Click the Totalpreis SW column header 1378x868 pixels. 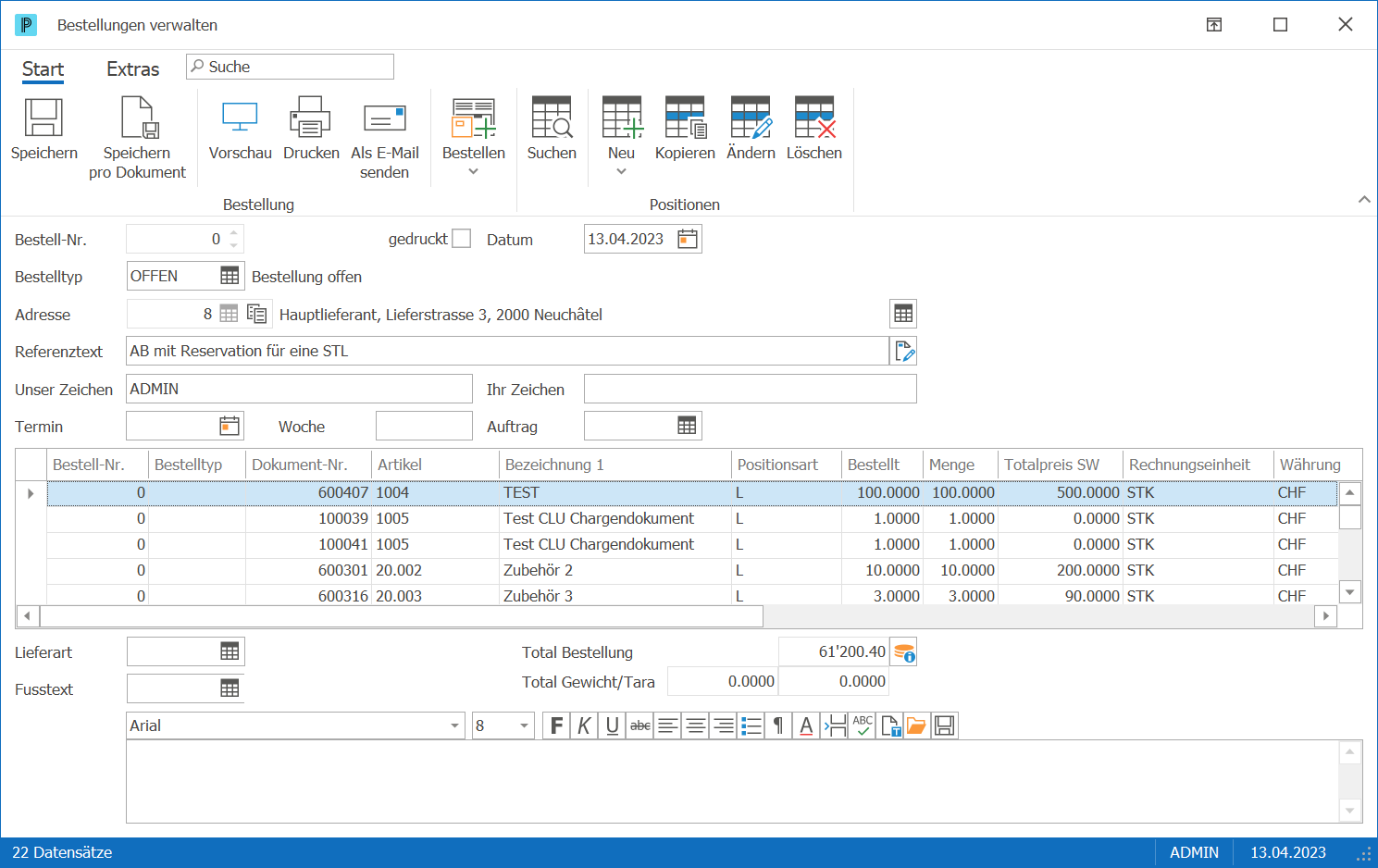(1061, 465)
